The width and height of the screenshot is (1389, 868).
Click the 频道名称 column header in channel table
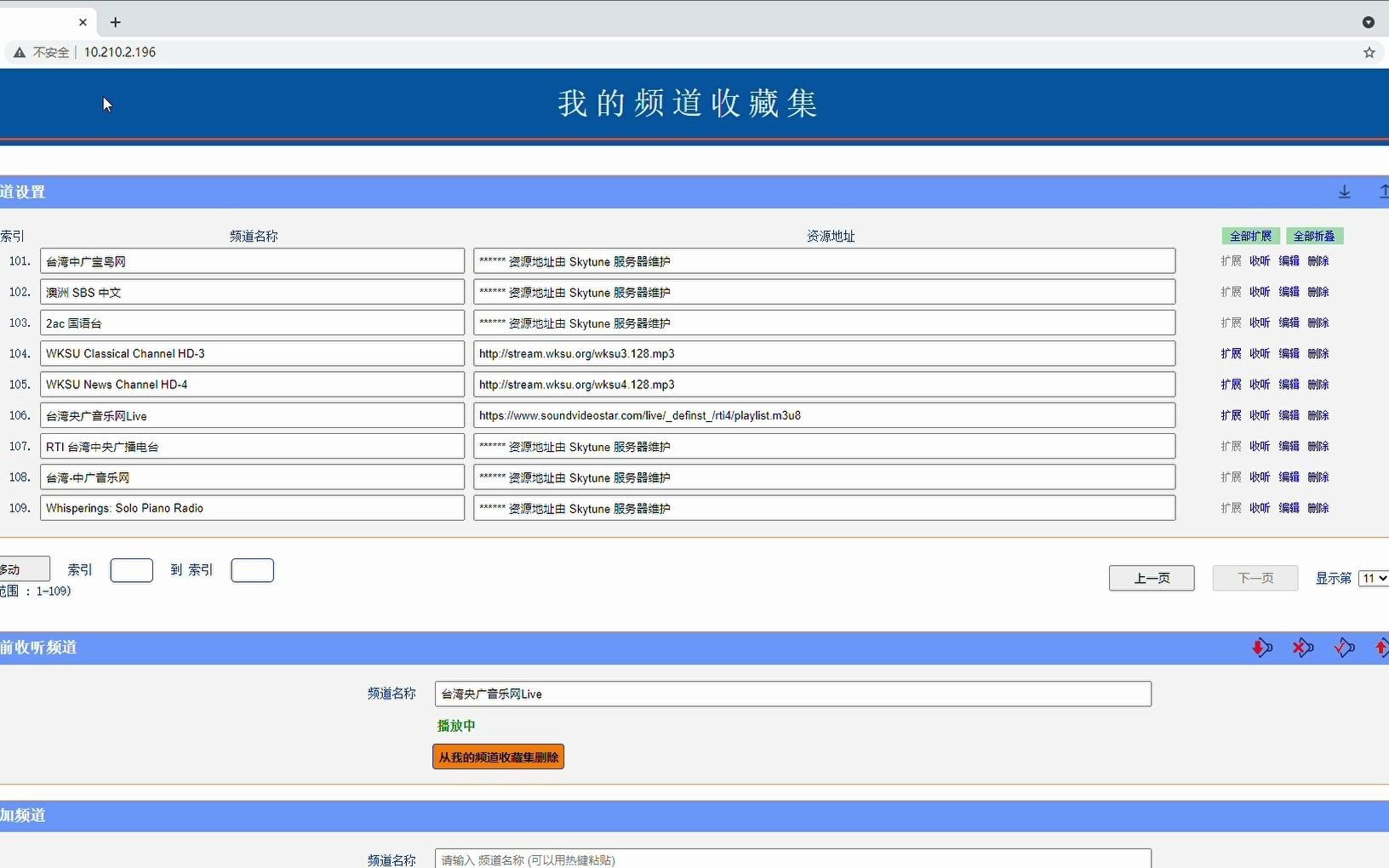coord(254,236)
